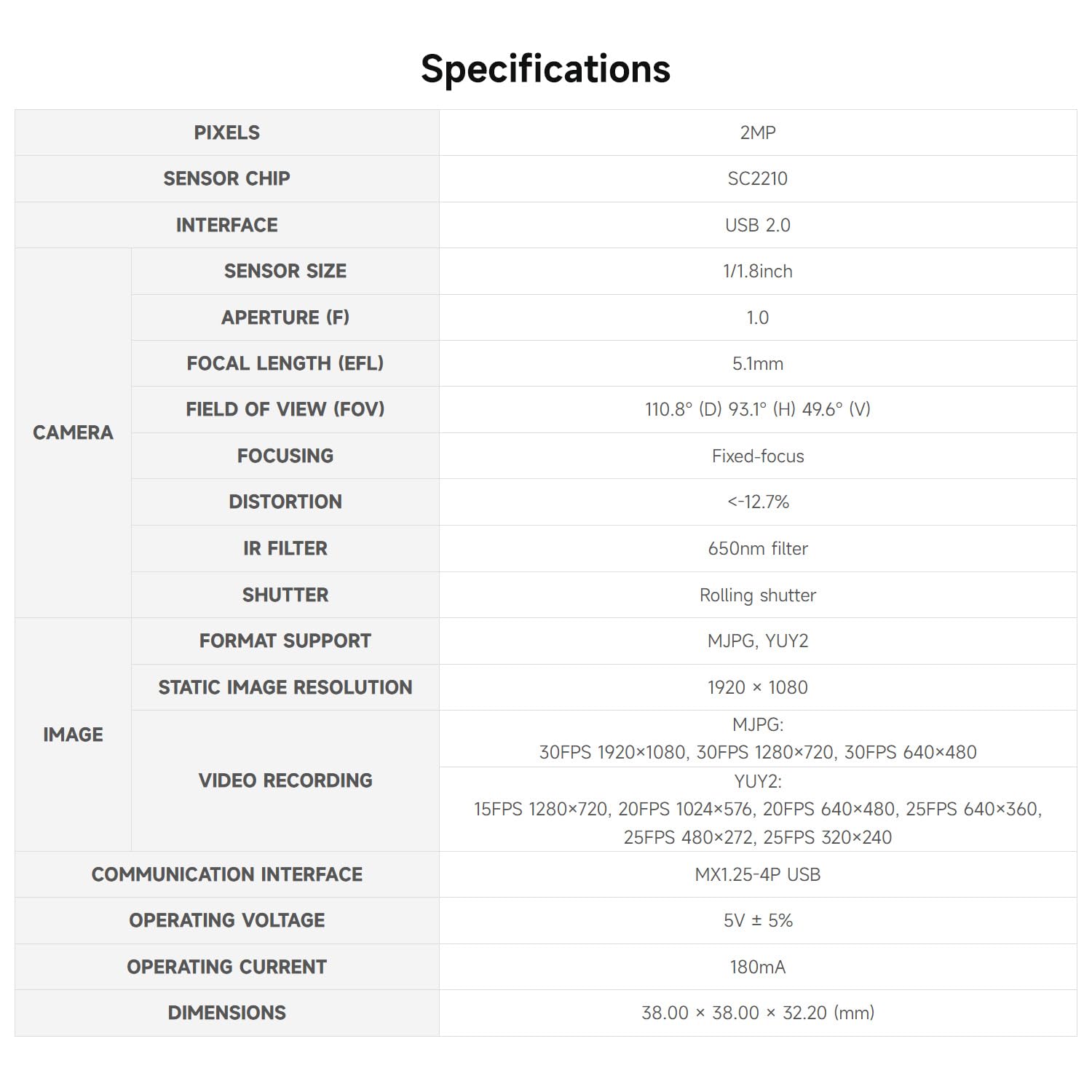Viewport: 1092px width, 1092px height.
Task: Click the VIDEO RECORDING label
Action: (285, 780)
